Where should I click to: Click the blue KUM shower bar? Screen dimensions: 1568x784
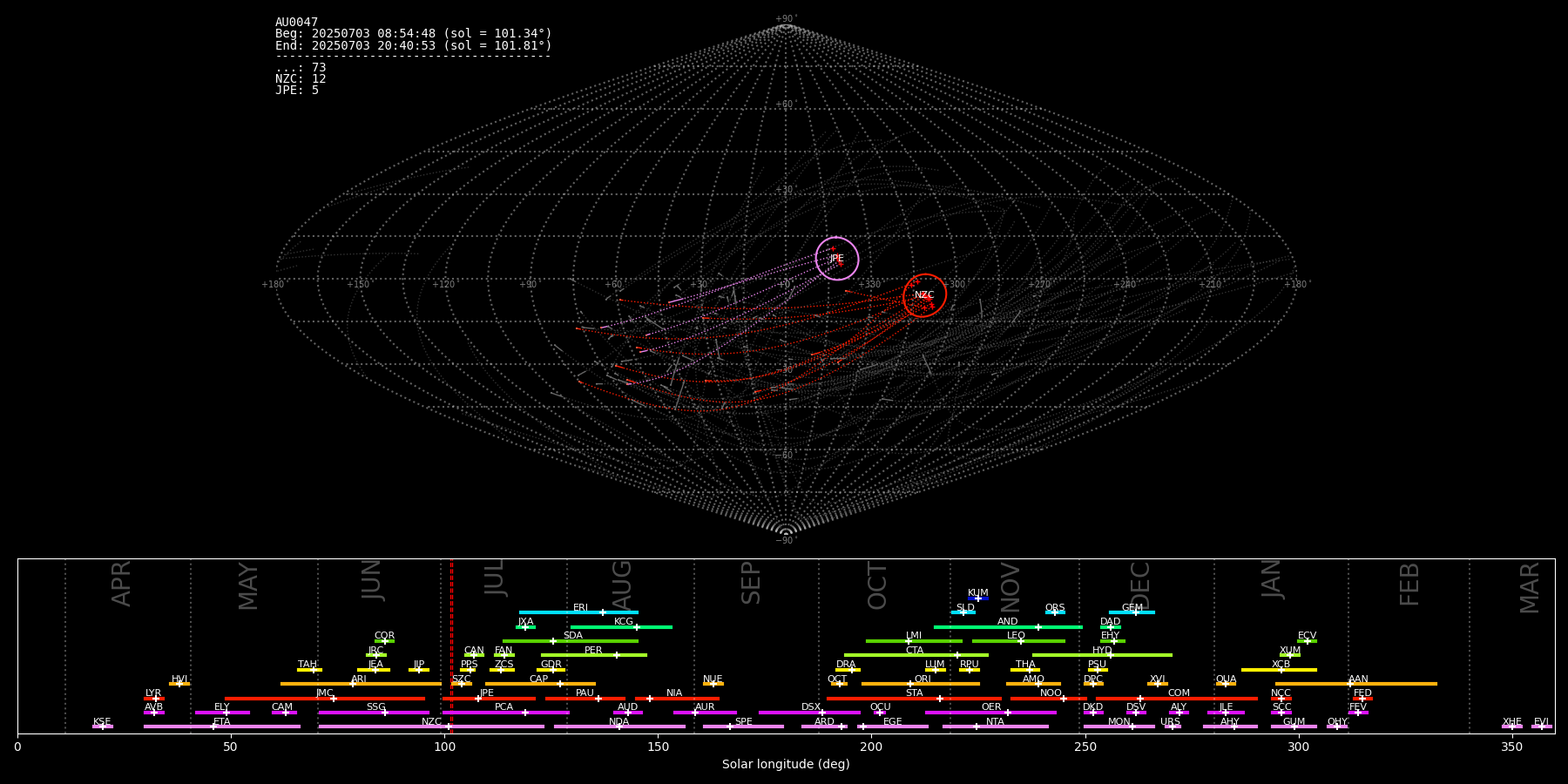click(x=978, y=598)
